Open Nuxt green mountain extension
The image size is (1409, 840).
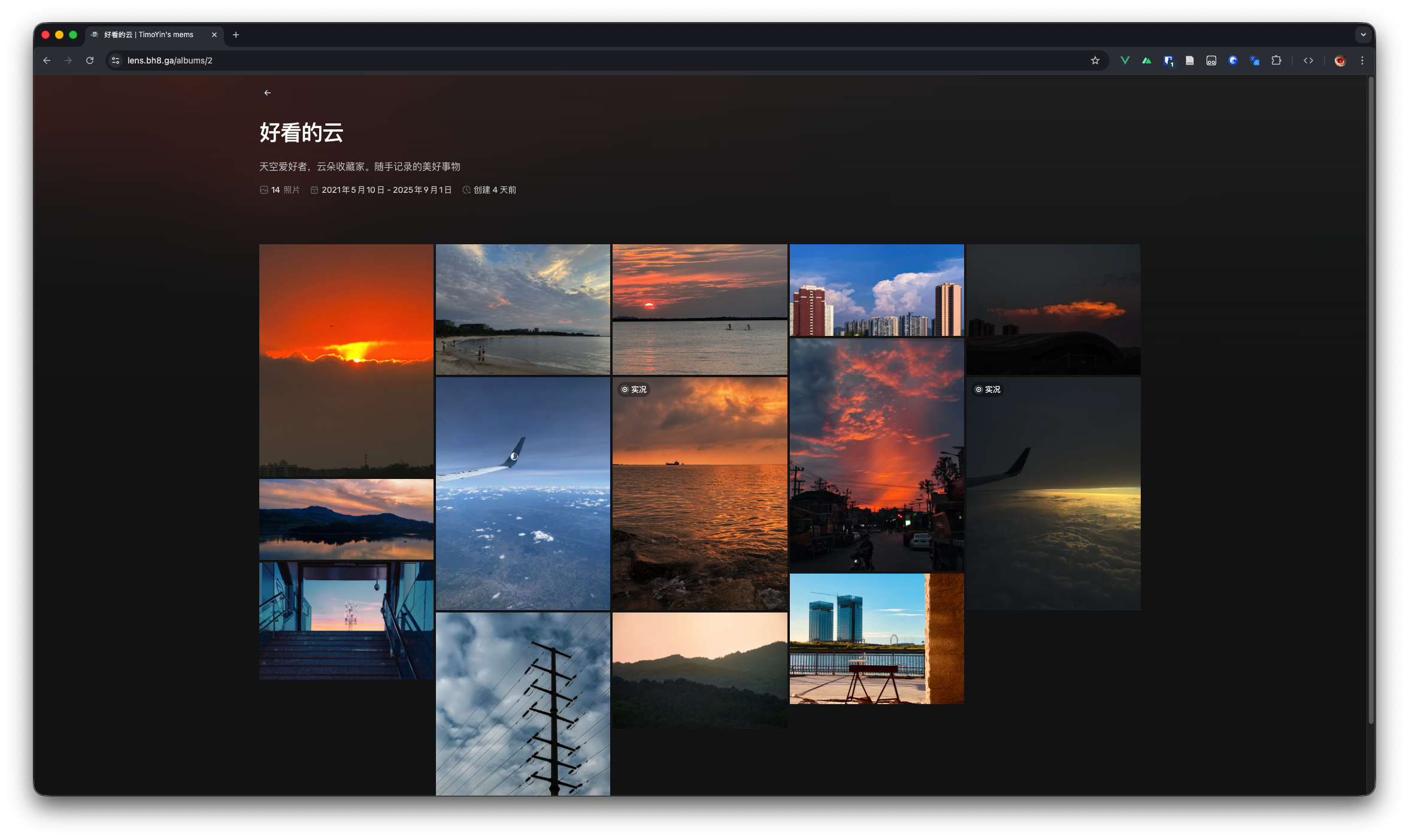coord(1146,60)
